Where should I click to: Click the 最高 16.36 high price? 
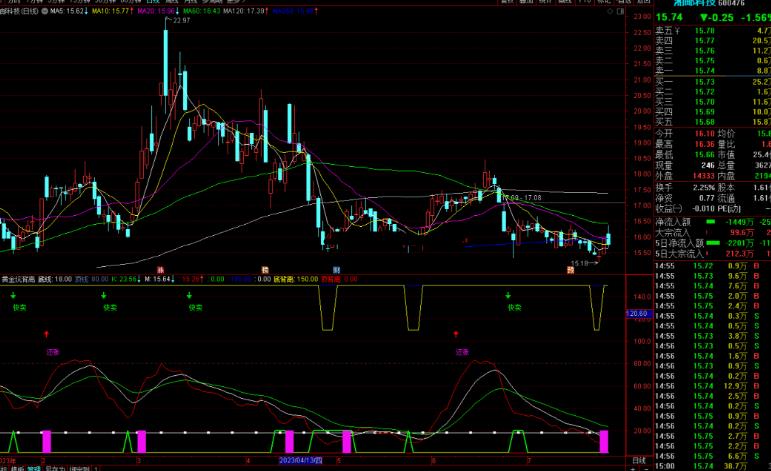704,144
